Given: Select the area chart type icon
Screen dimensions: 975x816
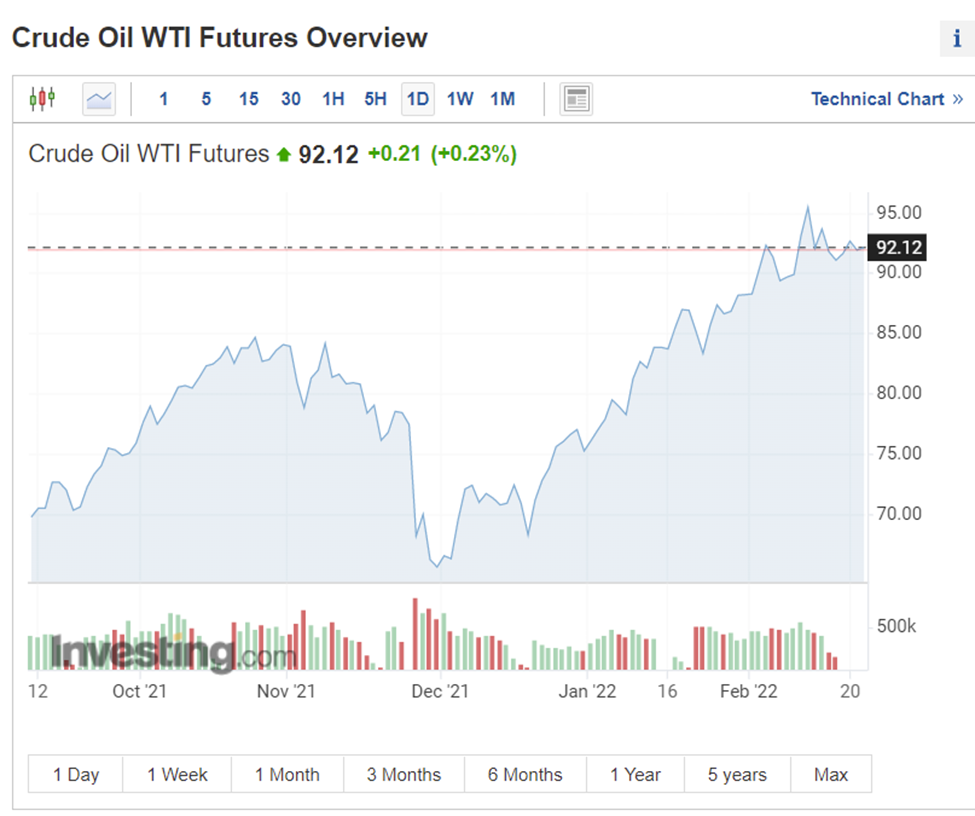Looking at the screenshot, I should [99, 98].
